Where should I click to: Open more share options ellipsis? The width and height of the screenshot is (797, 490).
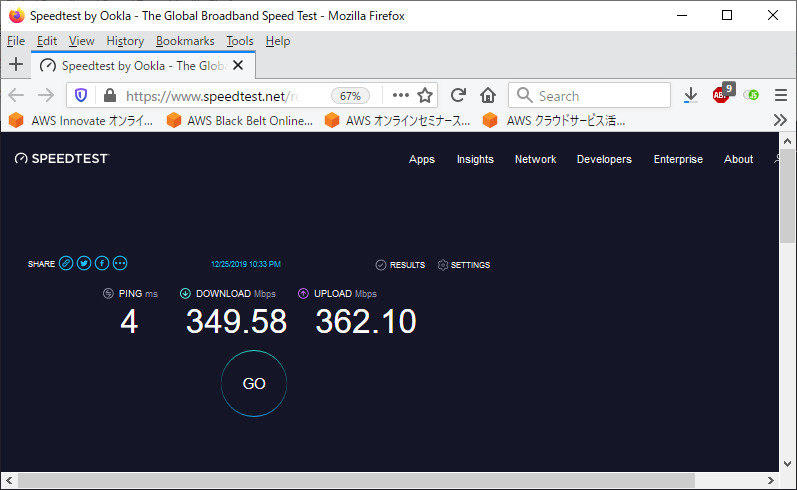(120, 264)
